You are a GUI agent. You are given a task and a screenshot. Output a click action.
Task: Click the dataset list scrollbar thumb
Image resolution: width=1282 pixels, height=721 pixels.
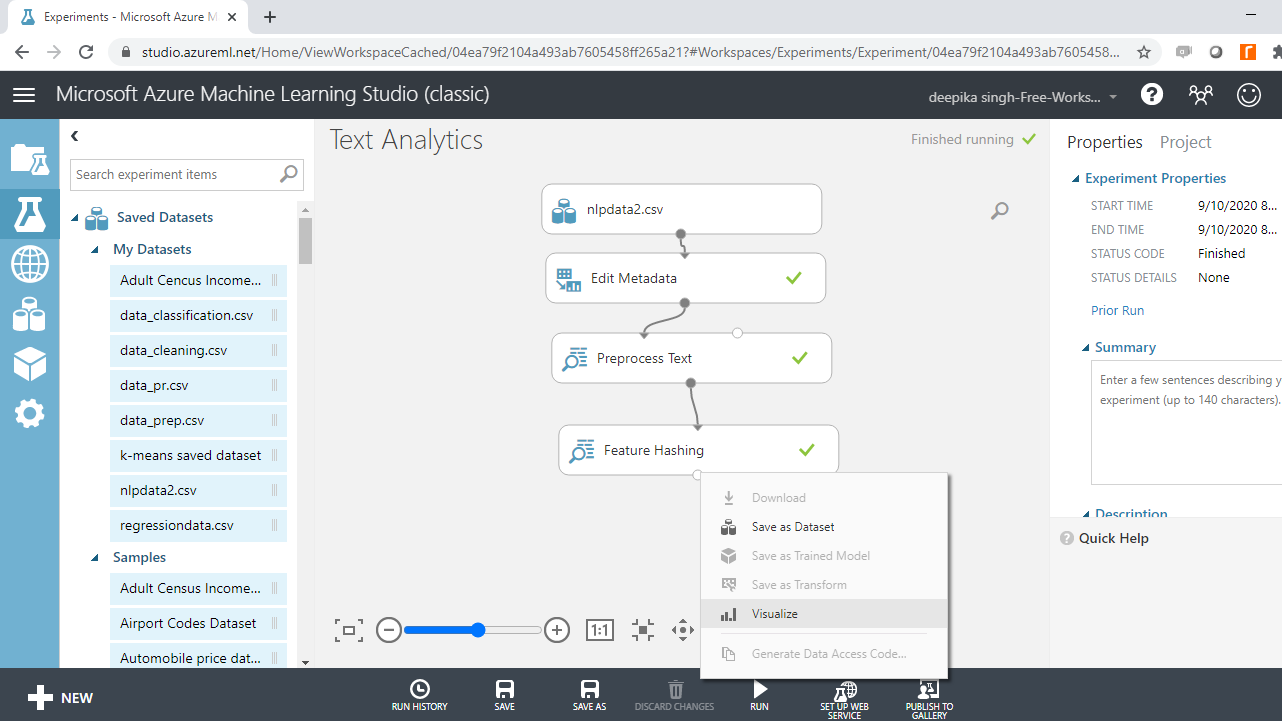tap(305, 241)
